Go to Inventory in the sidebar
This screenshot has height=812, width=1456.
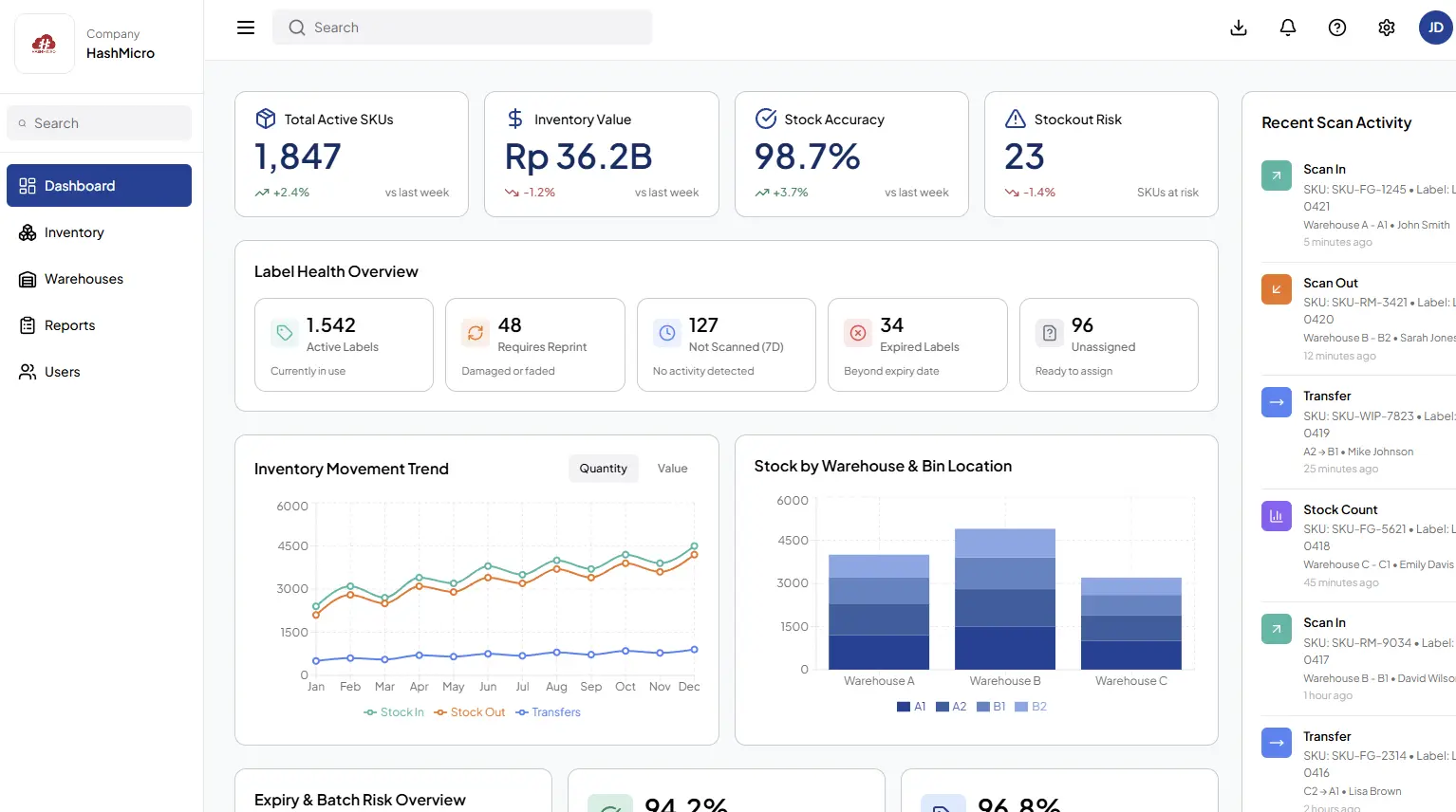(x=74, y=232)
